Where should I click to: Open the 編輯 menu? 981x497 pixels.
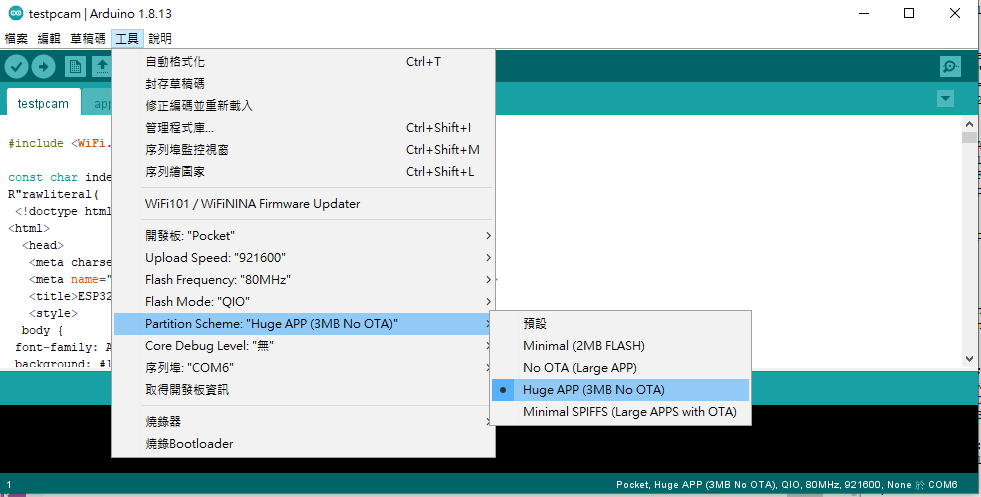coord(49,39)
